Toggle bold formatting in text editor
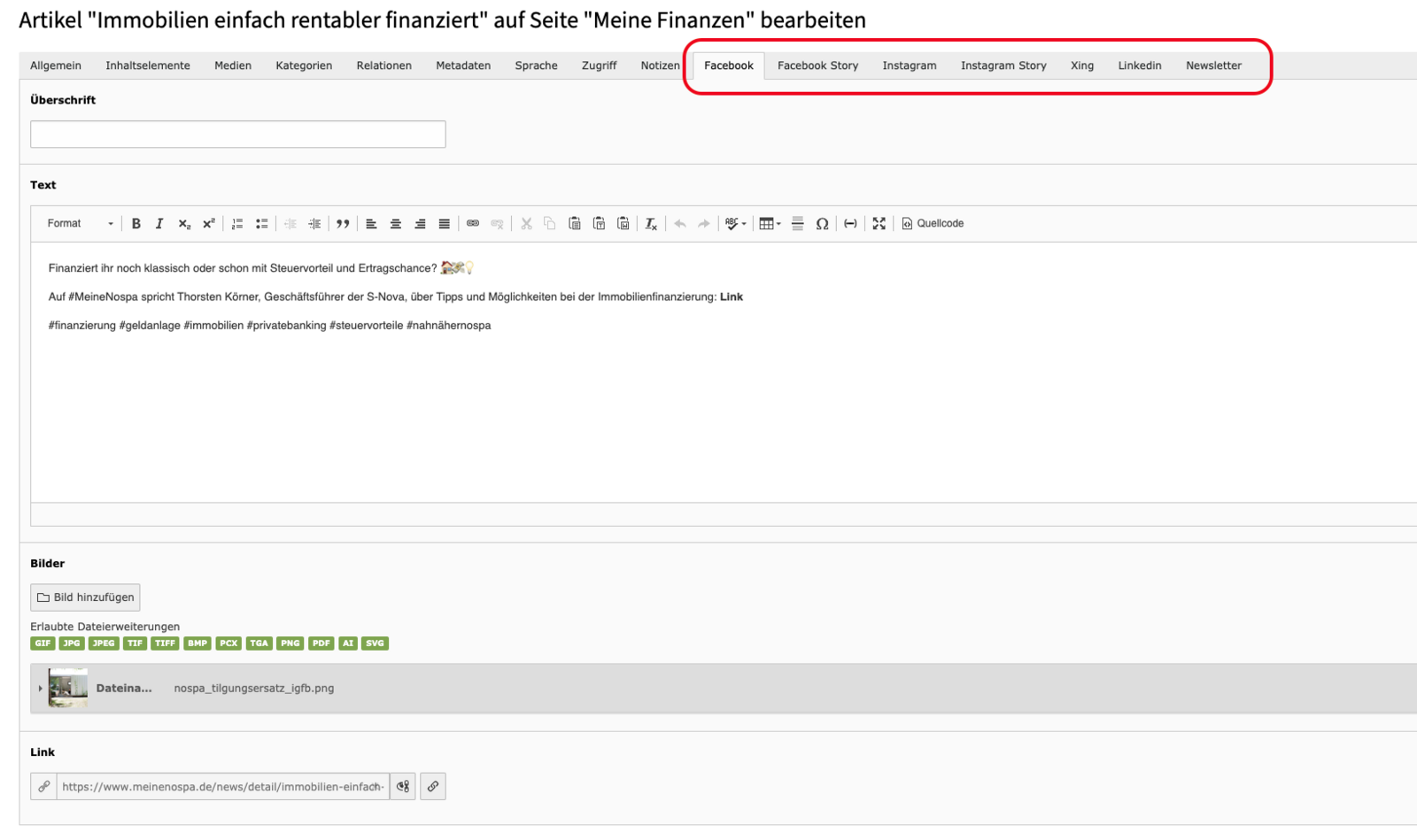The height and width of the screenshot is (840, 1417). click(x=136, y=224)
